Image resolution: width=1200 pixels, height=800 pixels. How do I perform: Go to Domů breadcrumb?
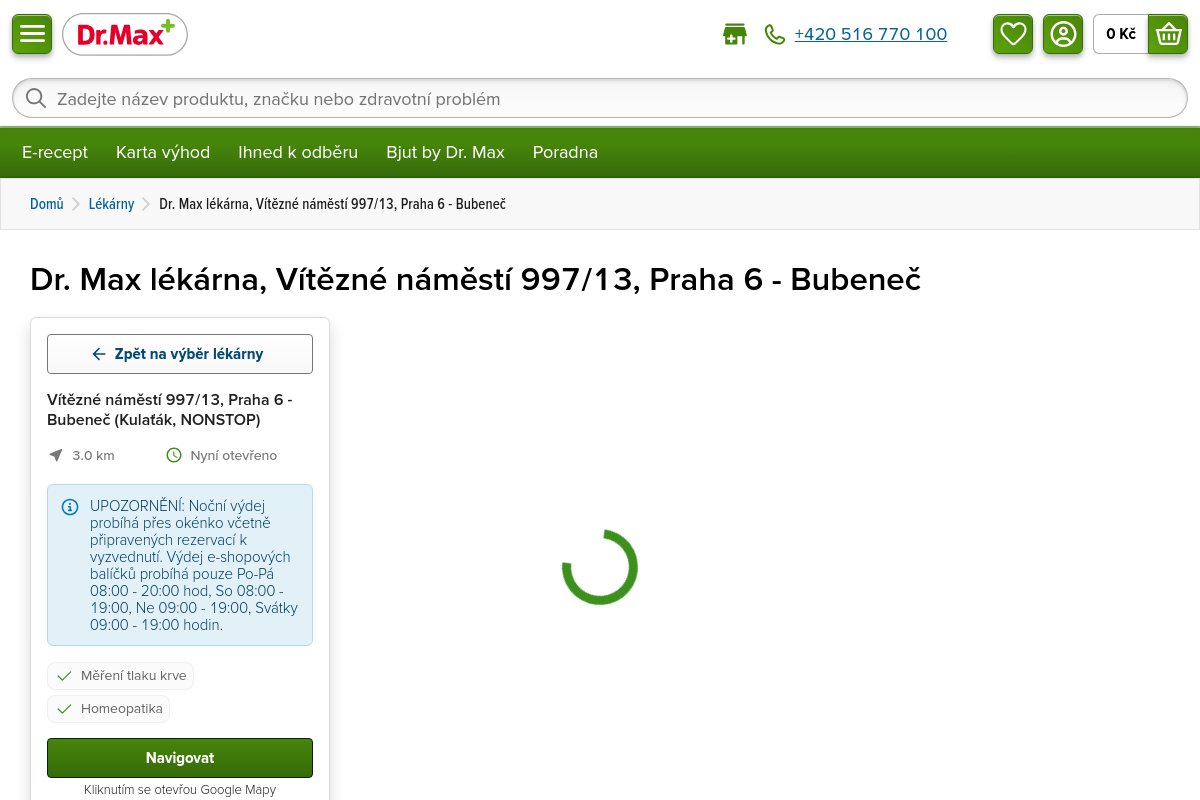point(47,204)
